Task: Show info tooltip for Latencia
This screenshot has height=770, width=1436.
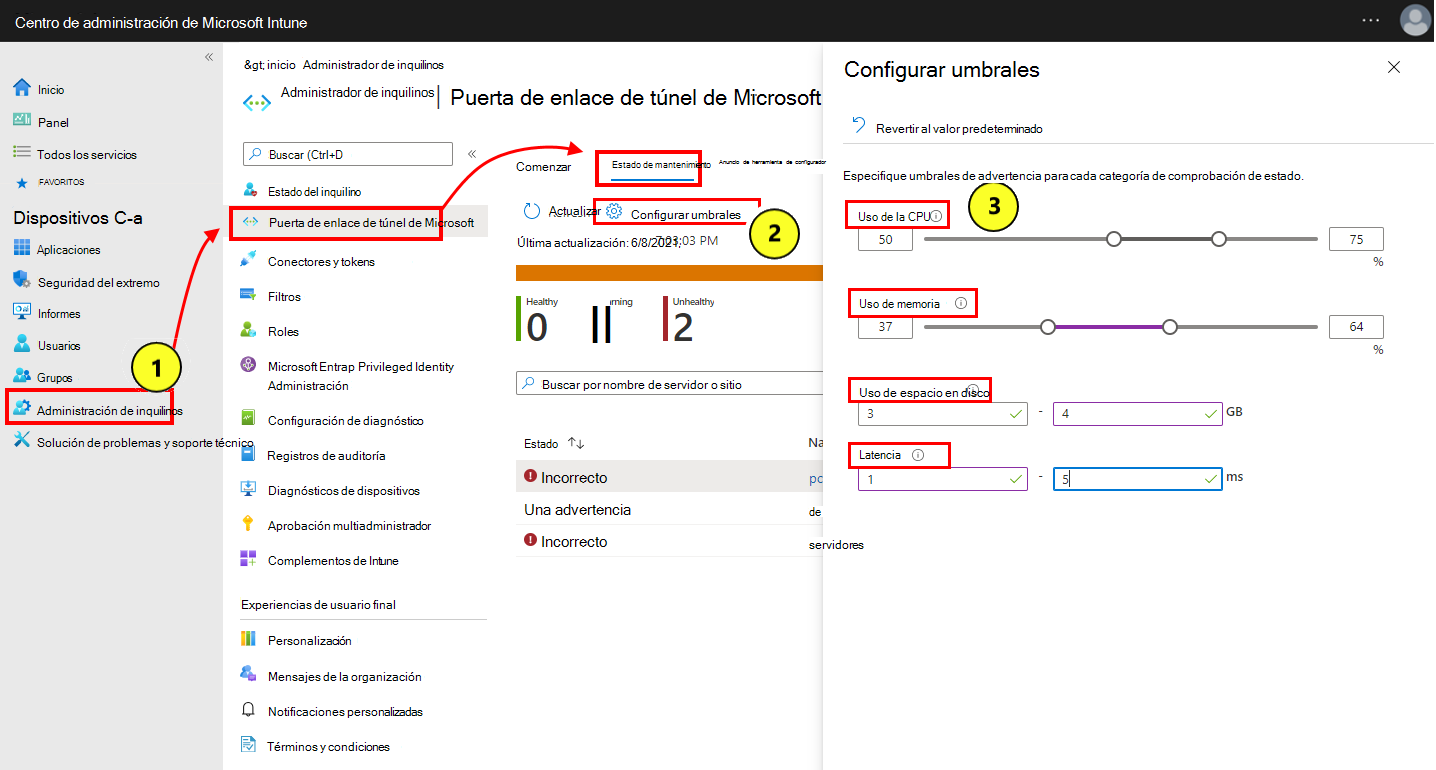Action: point(919,455)
